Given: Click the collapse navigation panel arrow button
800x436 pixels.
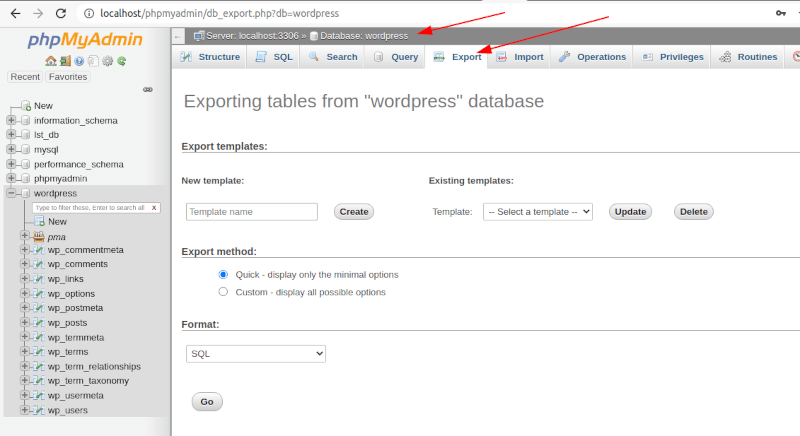Looking at the screenshot, I should 178,36.
